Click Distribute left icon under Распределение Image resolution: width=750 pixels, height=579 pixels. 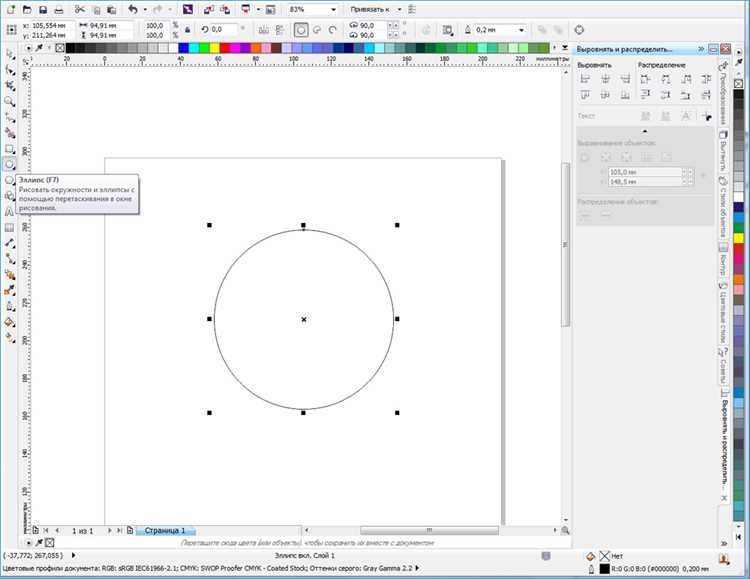click(x=645, y=79)
